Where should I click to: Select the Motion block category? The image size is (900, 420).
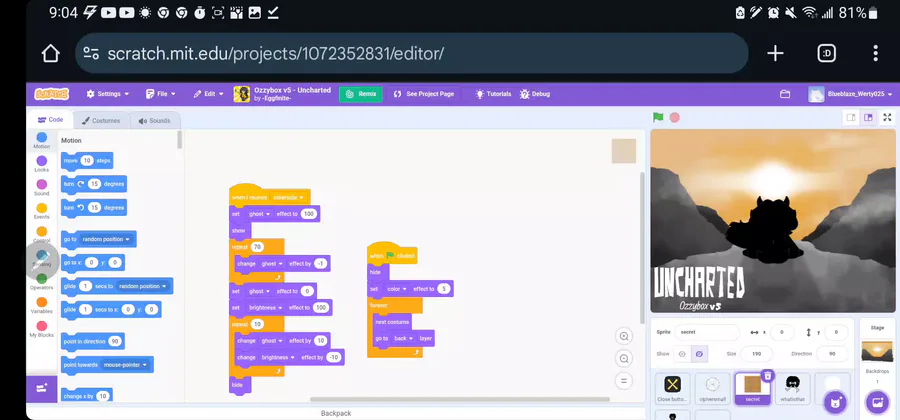[41, 141]
